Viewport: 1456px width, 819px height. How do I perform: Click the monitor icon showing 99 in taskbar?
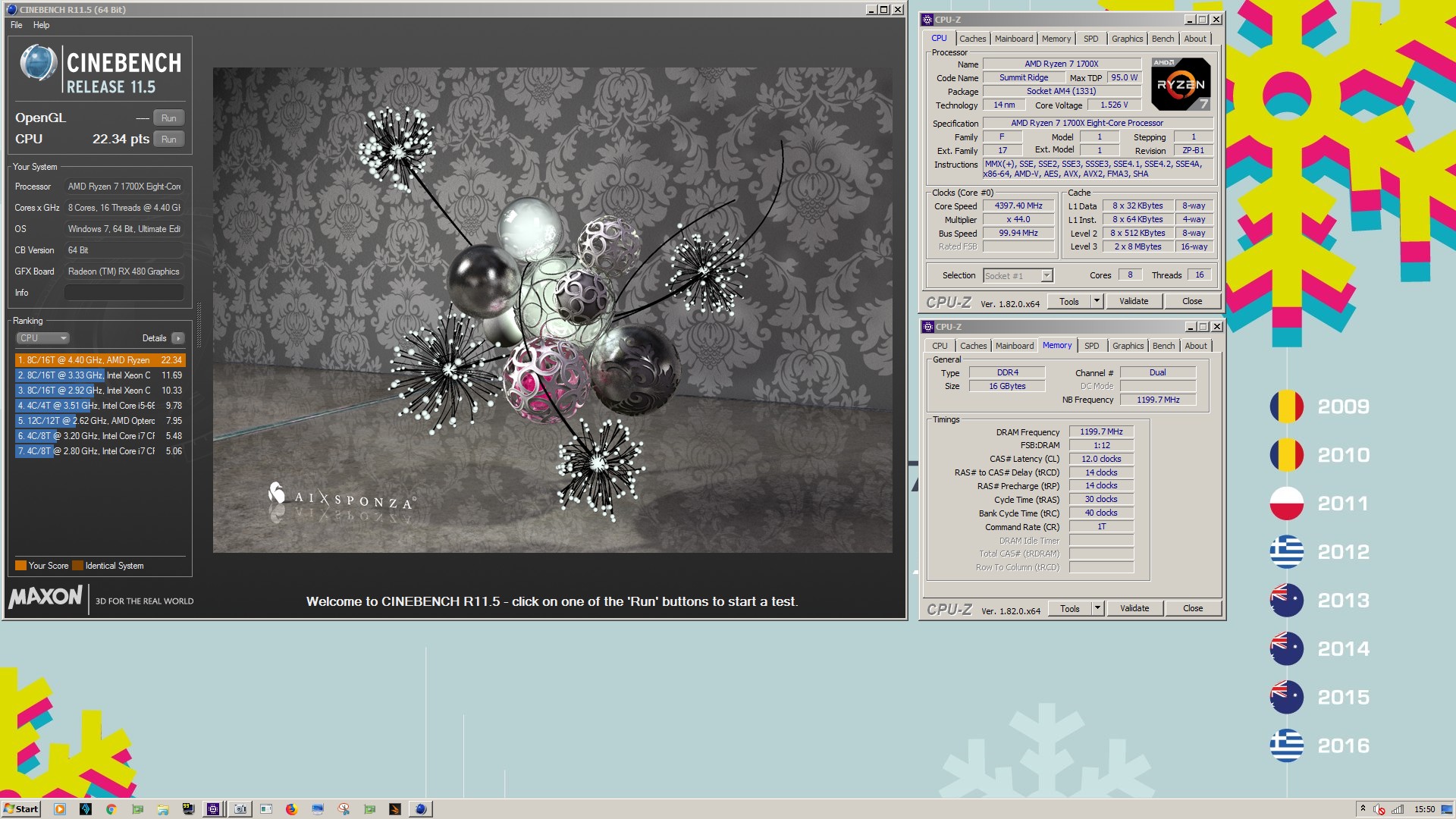188,809
